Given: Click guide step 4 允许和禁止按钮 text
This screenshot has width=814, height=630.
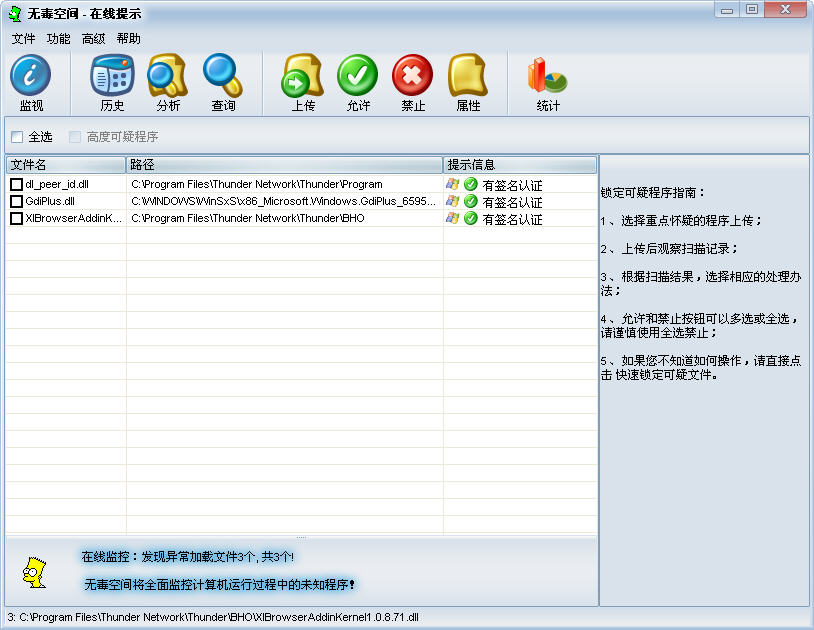Looking at the screenshot, I should coord(699,325).
